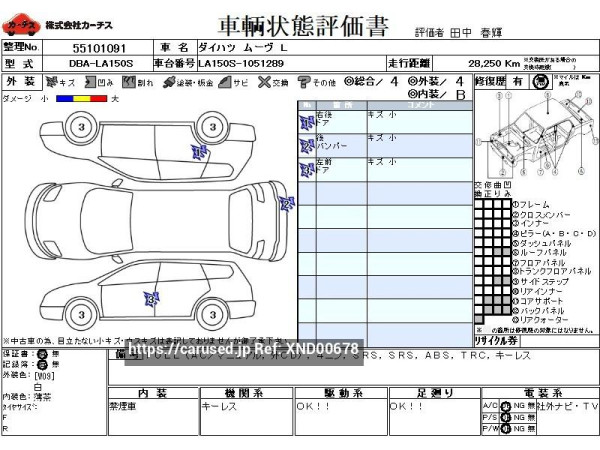Viewport: 600px width, 450px height.
Task: Click marker 3 icon in damage table row
Action: pos(307,170)
